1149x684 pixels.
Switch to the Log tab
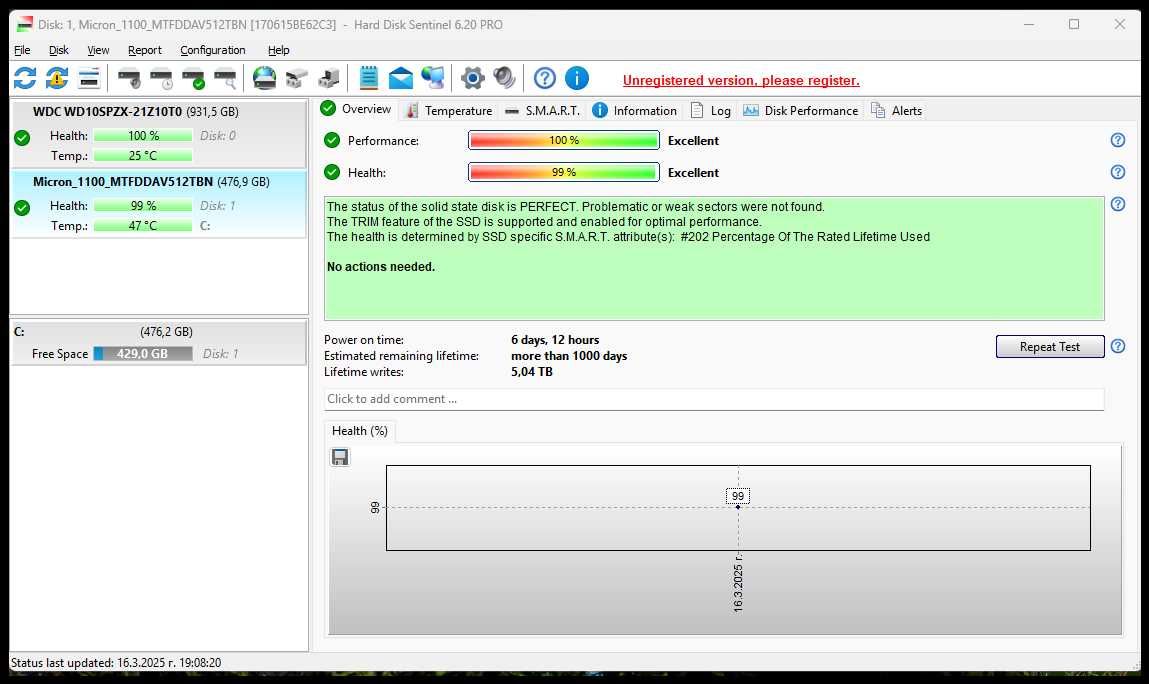(x=711, y=111)
